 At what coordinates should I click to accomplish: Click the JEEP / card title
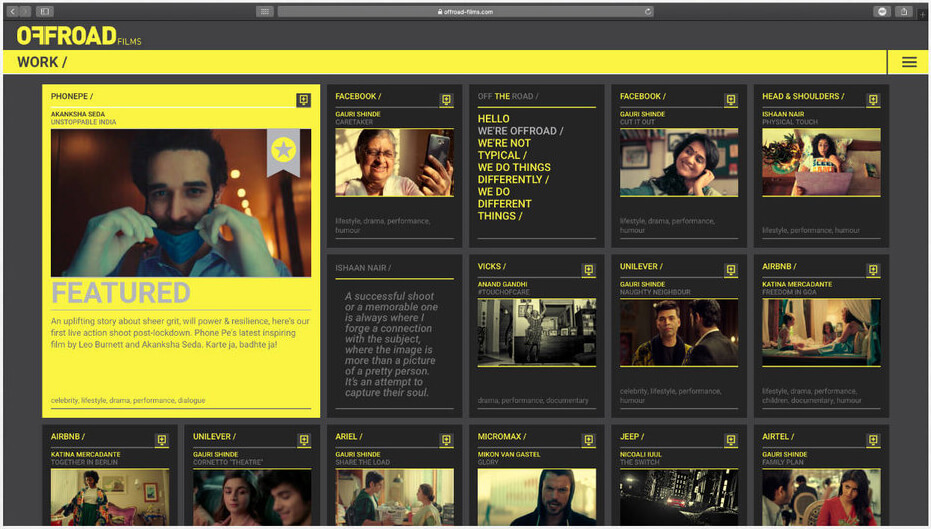point(632,436)
